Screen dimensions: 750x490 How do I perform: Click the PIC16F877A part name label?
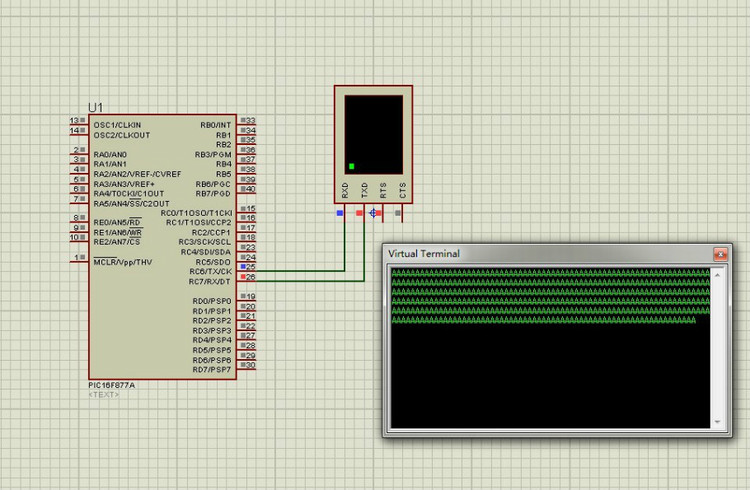112,385
